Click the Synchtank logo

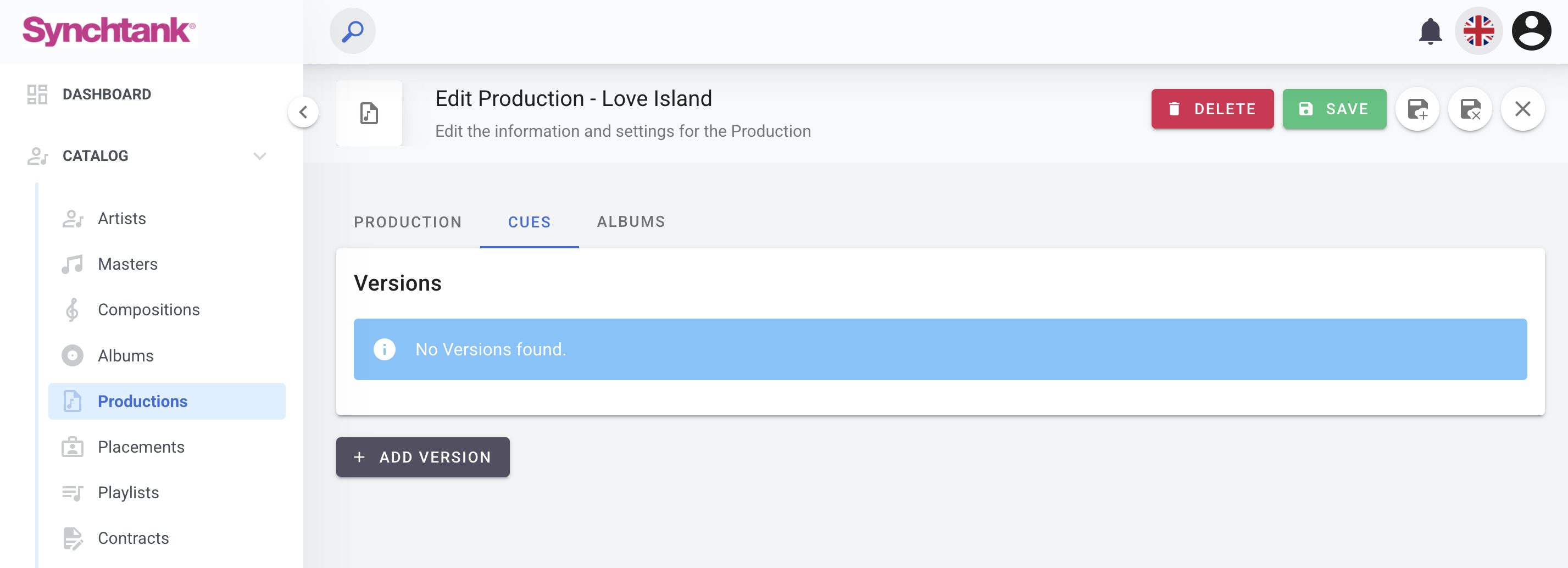coord(109,30)
